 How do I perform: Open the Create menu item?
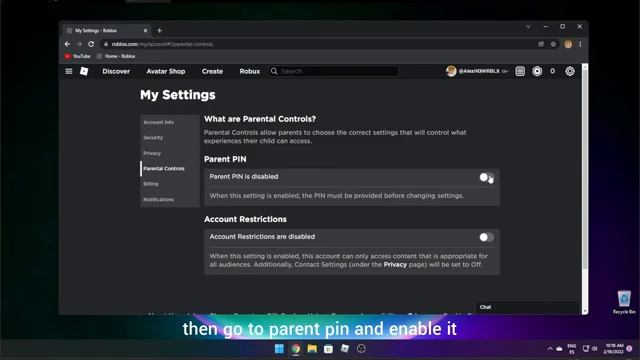pyautogui.click(x=212, y=71)
